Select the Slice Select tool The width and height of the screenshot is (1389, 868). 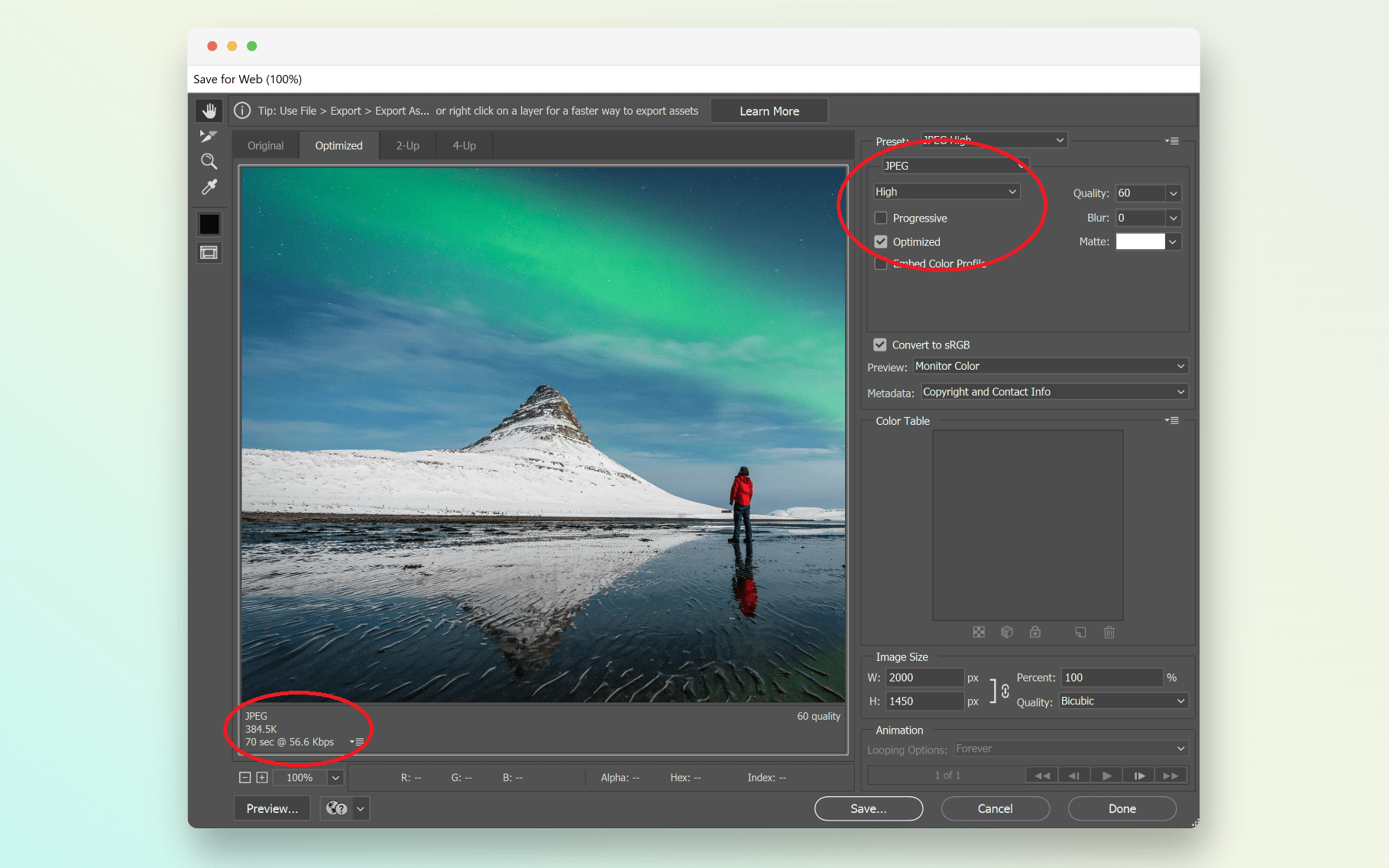point(209,136)
